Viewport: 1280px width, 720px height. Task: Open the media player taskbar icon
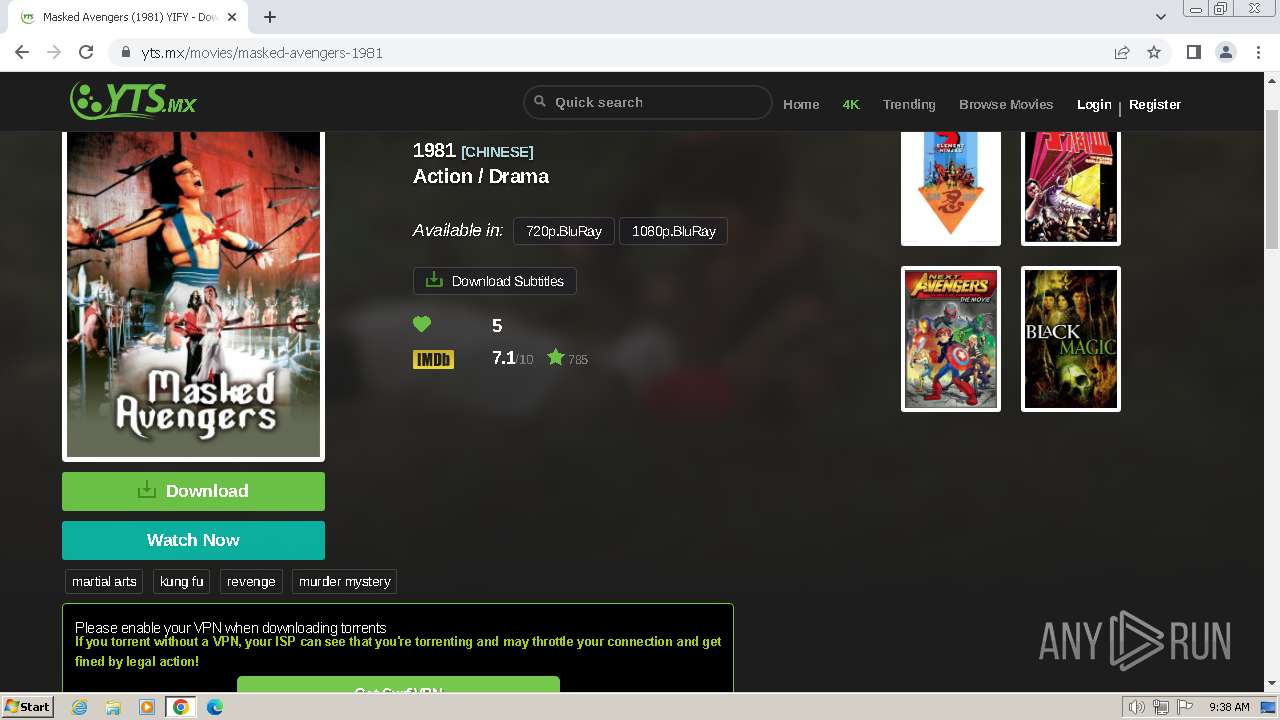coord(147,707)
